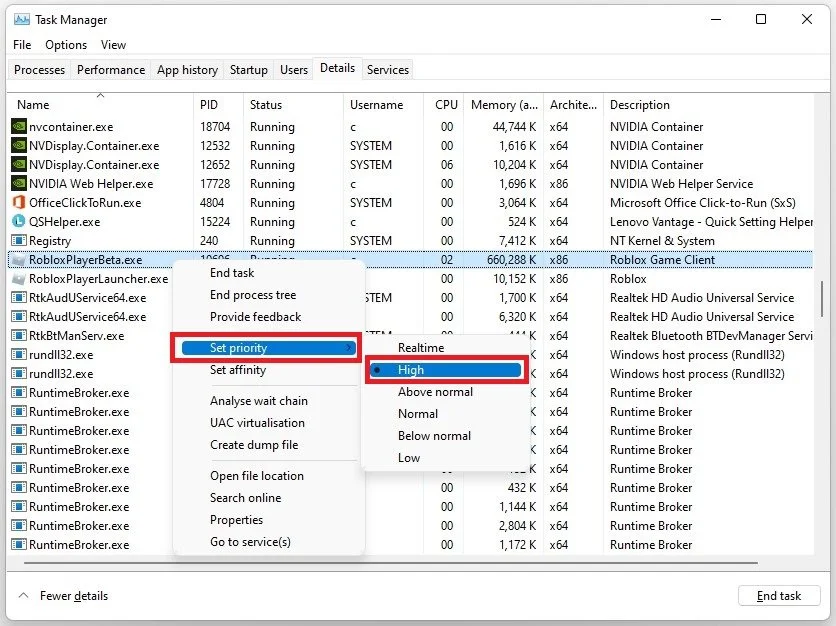Click the RobloxPlayerLauncher.exe icon
The image size is (836, 626).
tap(19, 278)
